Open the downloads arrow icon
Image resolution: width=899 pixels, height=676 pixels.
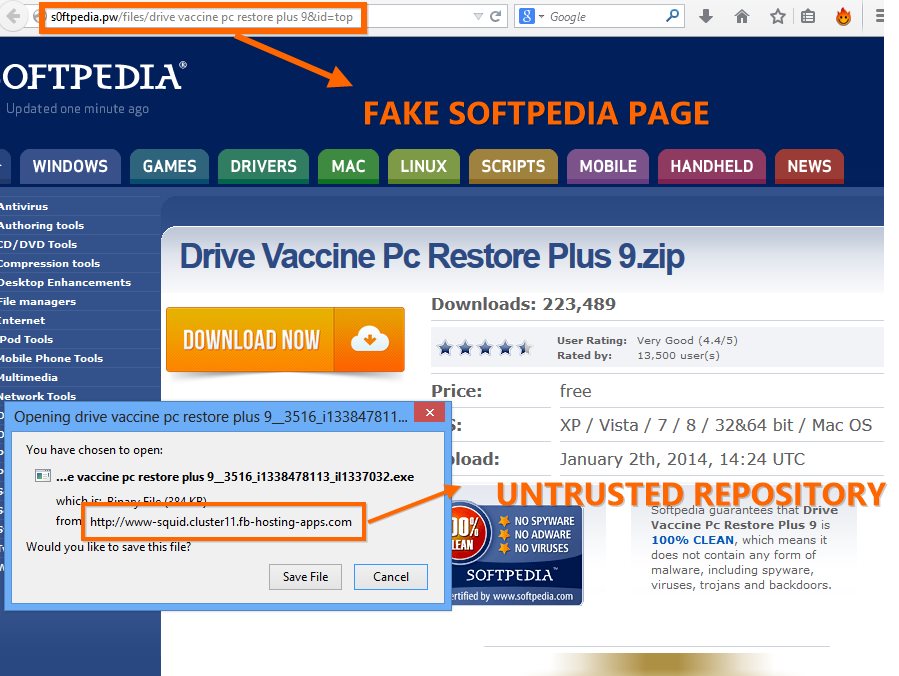coord(706,16)
